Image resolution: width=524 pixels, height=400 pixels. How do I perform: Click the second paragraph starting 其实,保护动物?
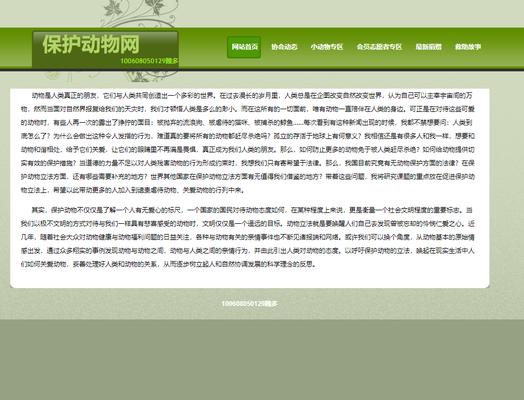click(x=248, y=237)
